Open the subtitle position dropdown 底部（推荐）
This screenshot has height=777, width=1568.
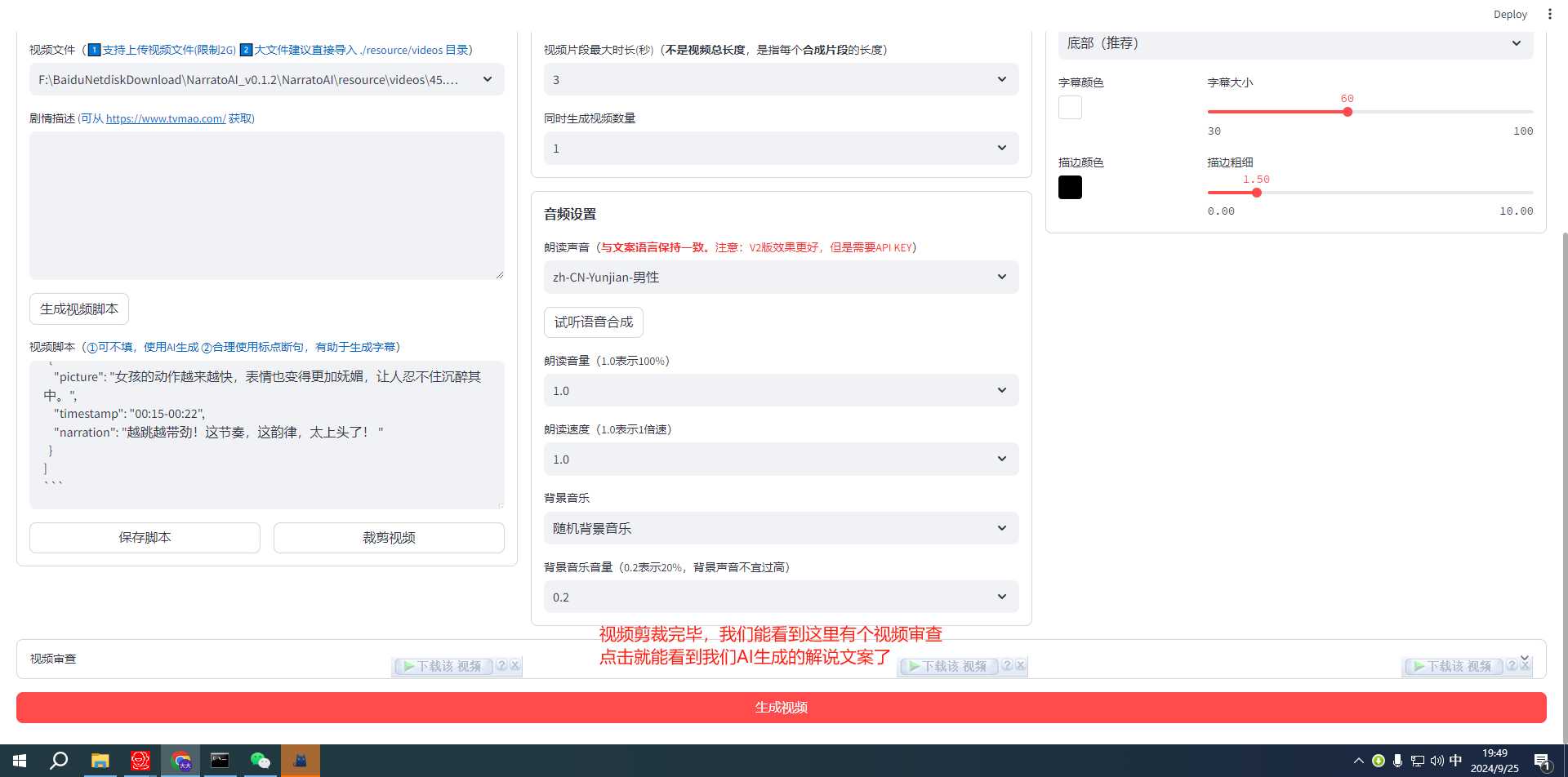(1296, 43)
